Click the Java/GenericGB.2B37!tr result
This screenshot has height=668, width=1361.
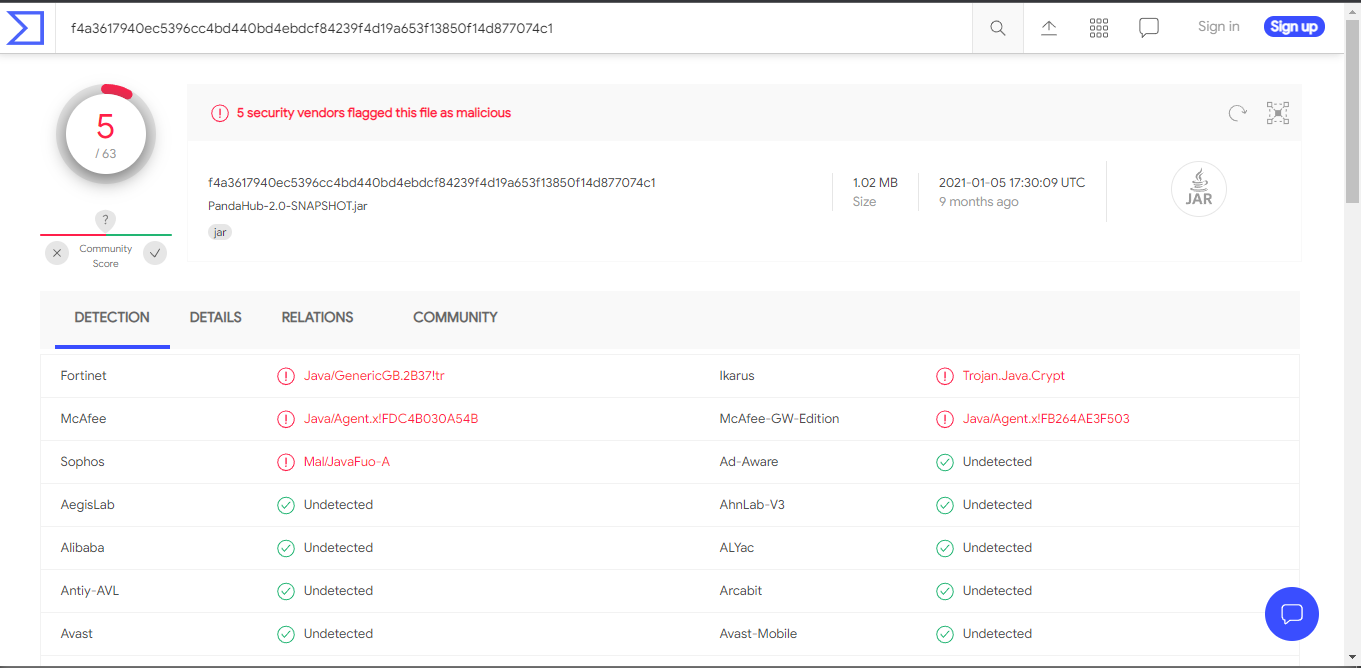tap(374, 376)
